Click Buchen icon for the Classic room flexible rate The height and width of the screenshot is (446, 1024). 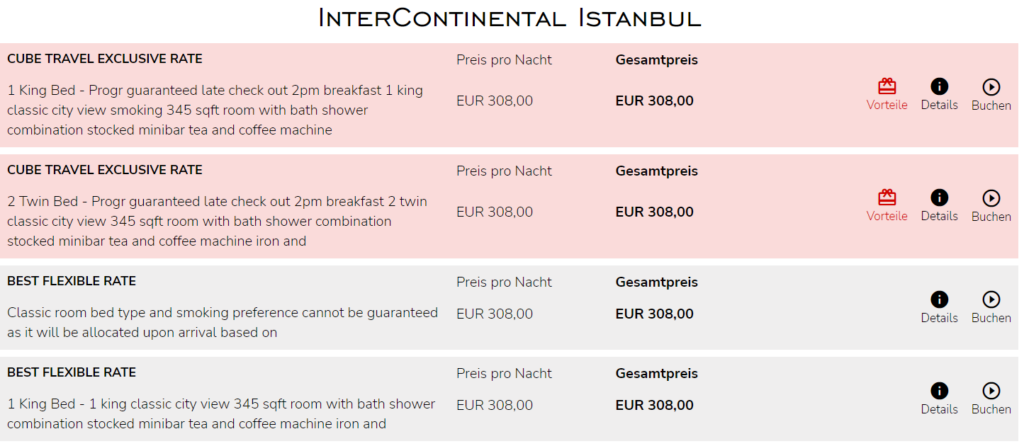click(x=991, y=300)
